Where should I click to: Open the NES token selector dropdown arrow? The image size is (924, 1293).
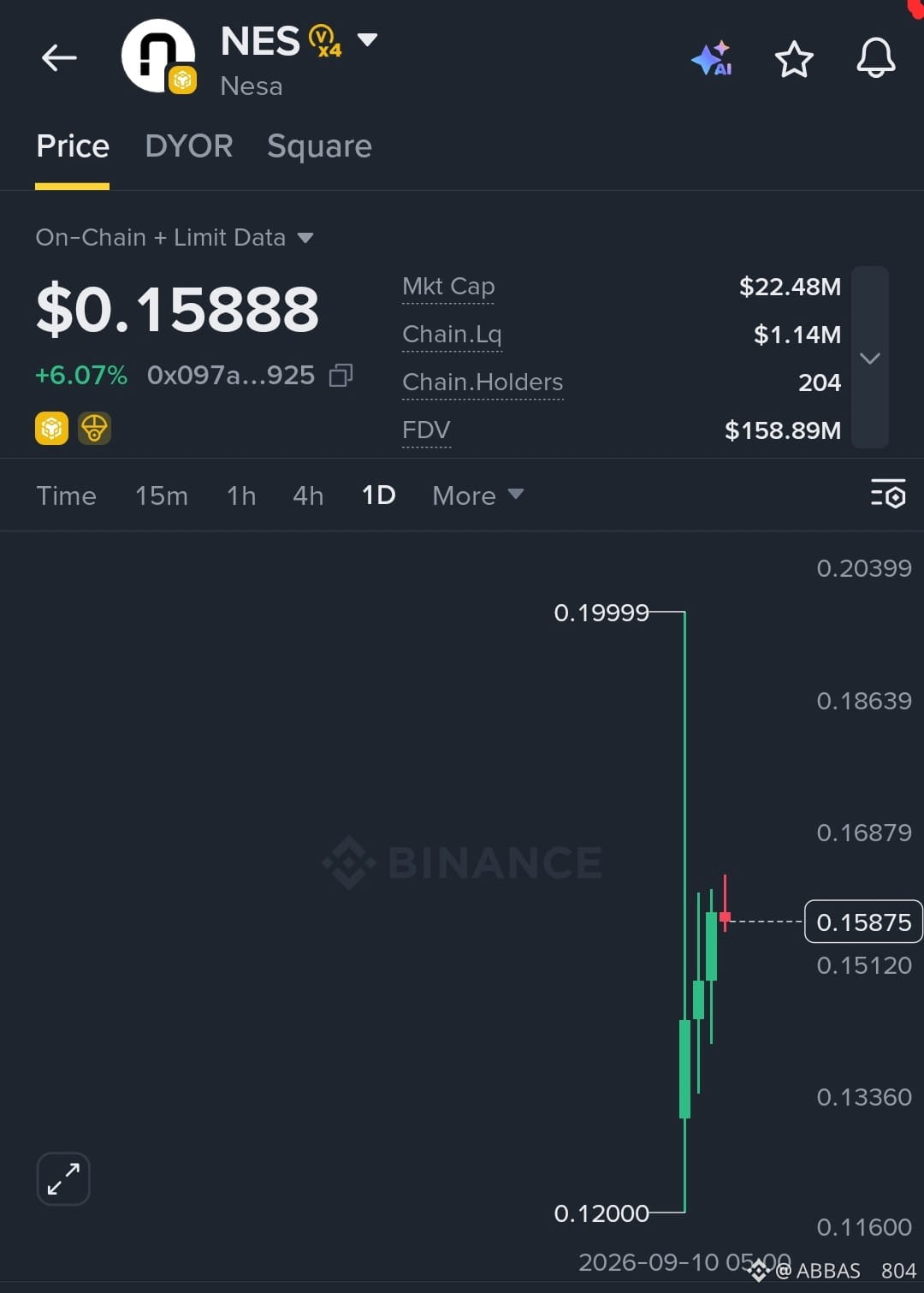(x=368, y=39)
